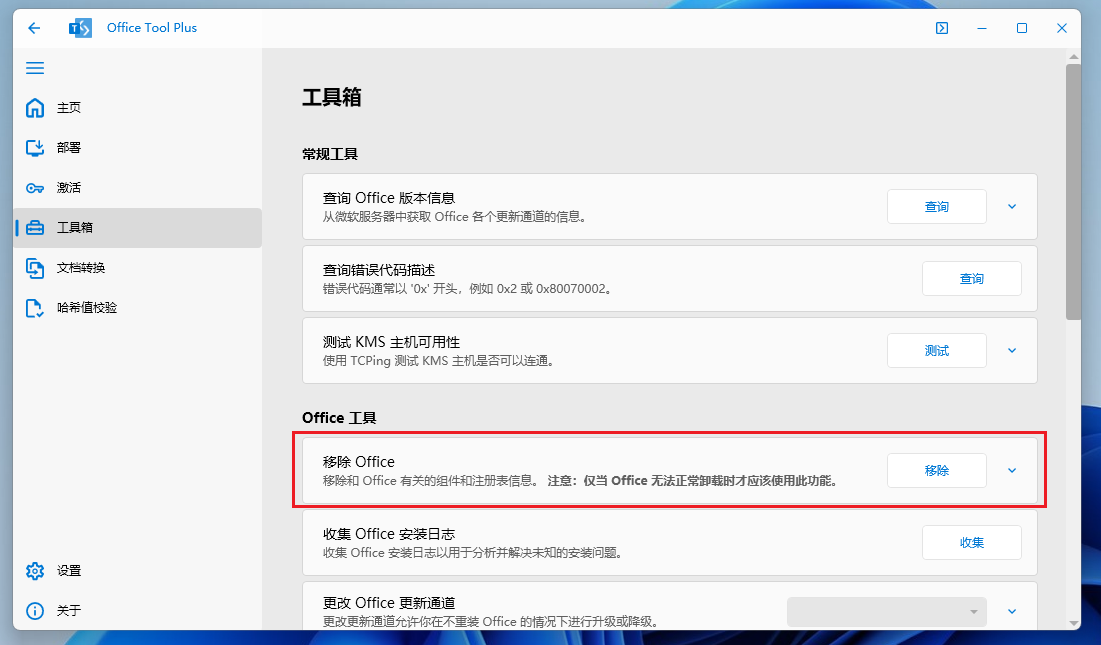Click the 测试 KMS 主机可用性 title
The width and height of the screenshot is (1101, 645).
[391, 342]
